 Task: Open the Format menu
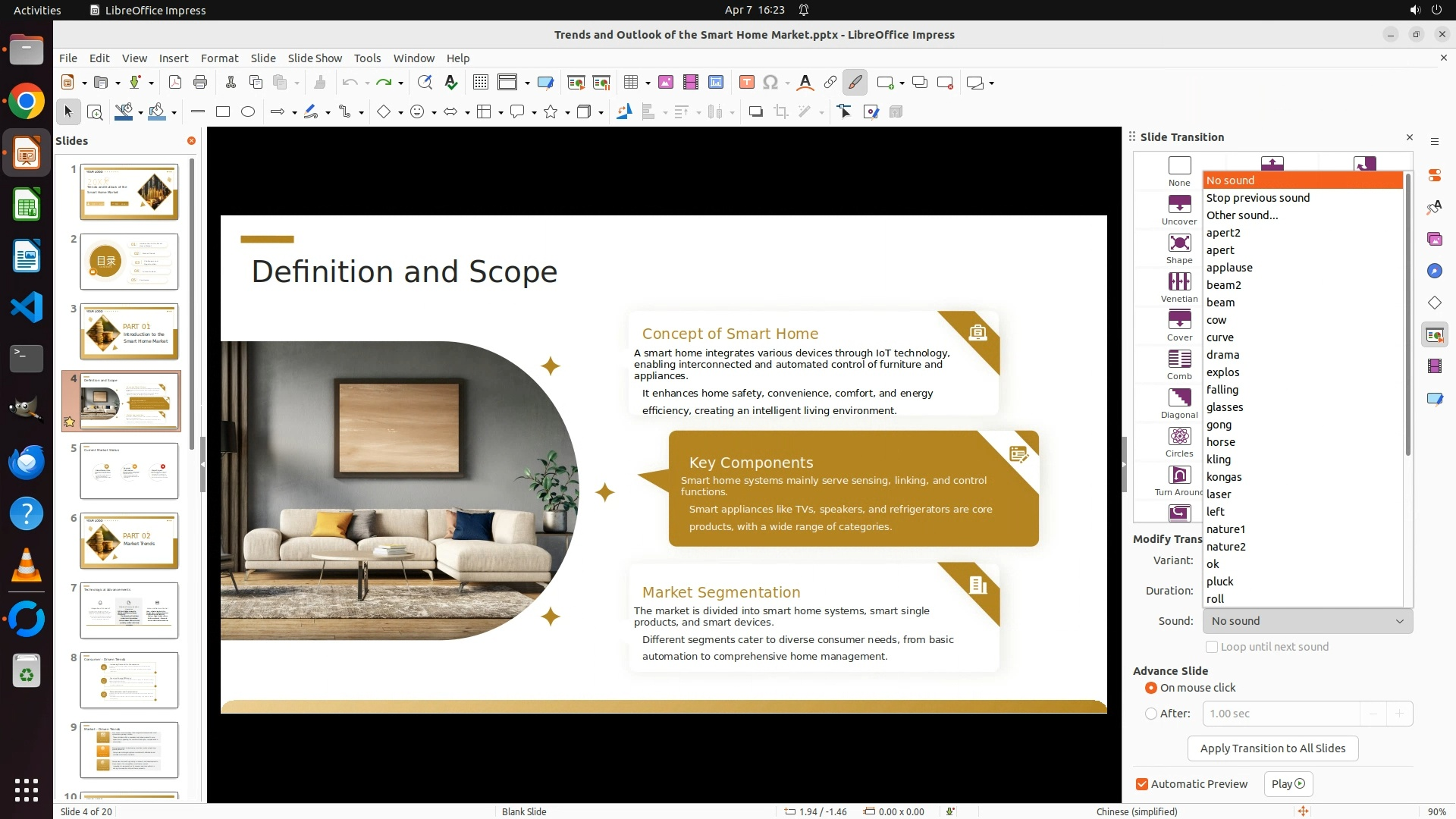[219, 58]
